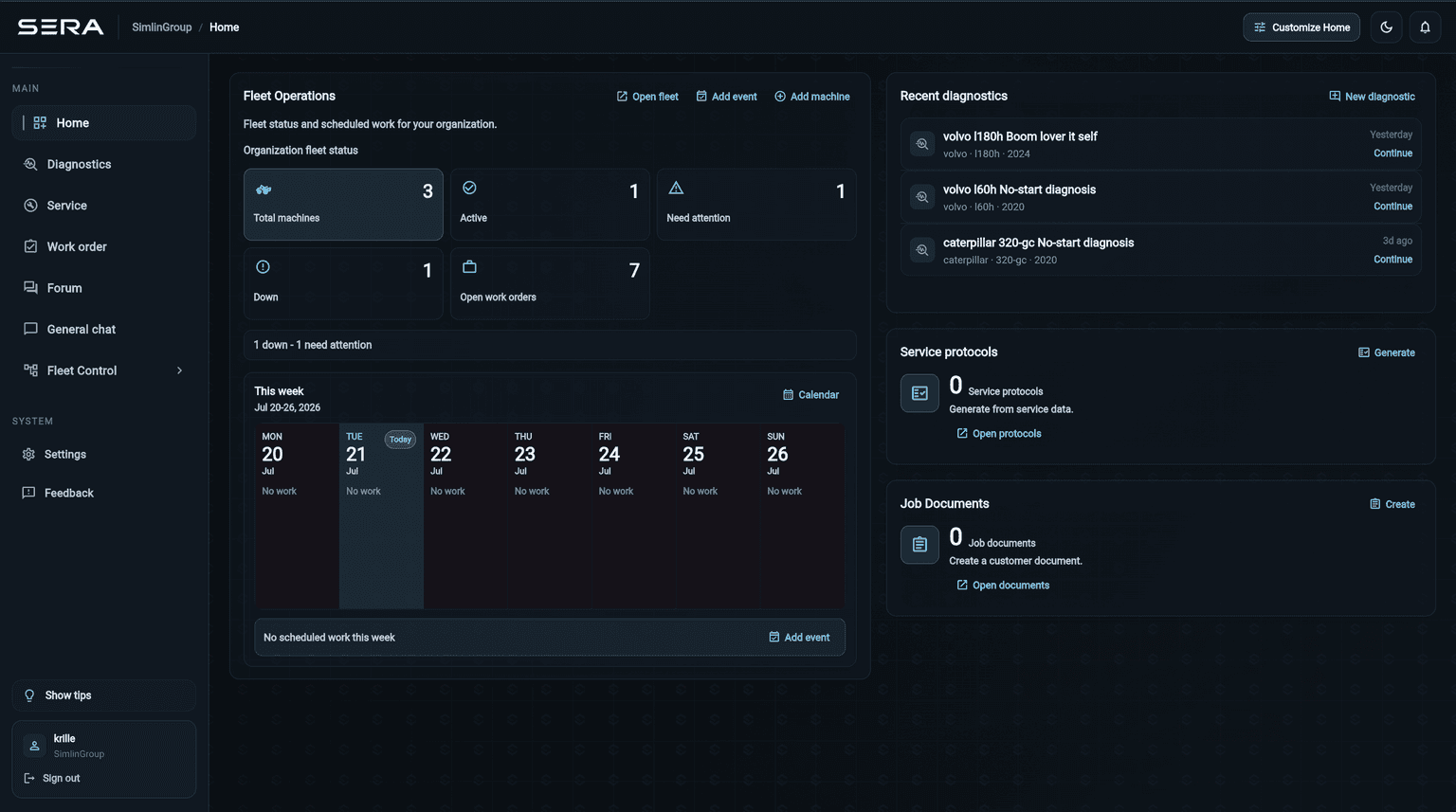The image size is (1456, 812).
Task: Select Friday 24 Jul column
Action: pos(634,515)
